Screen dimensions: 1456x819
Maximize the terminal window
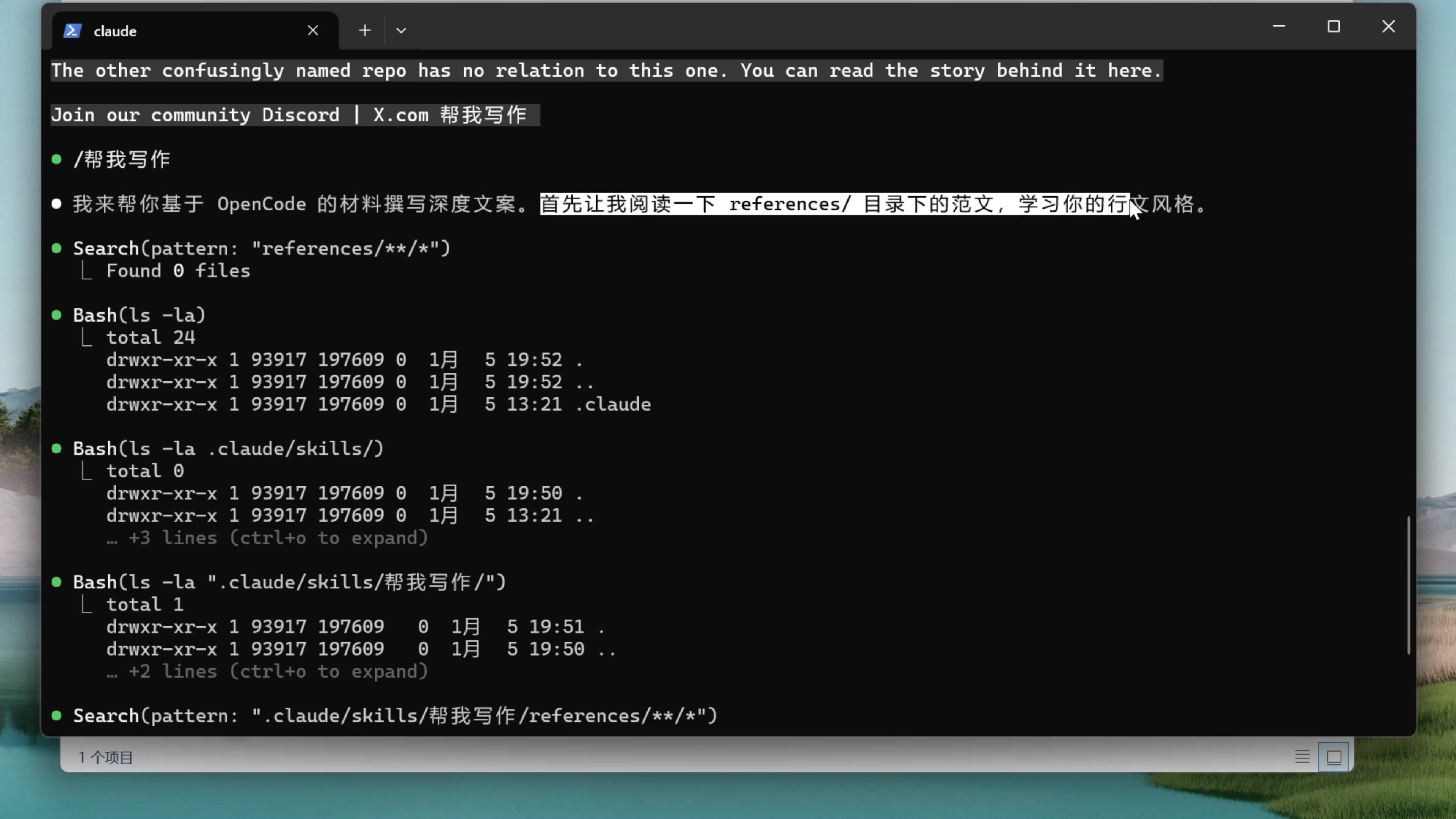1334,27
